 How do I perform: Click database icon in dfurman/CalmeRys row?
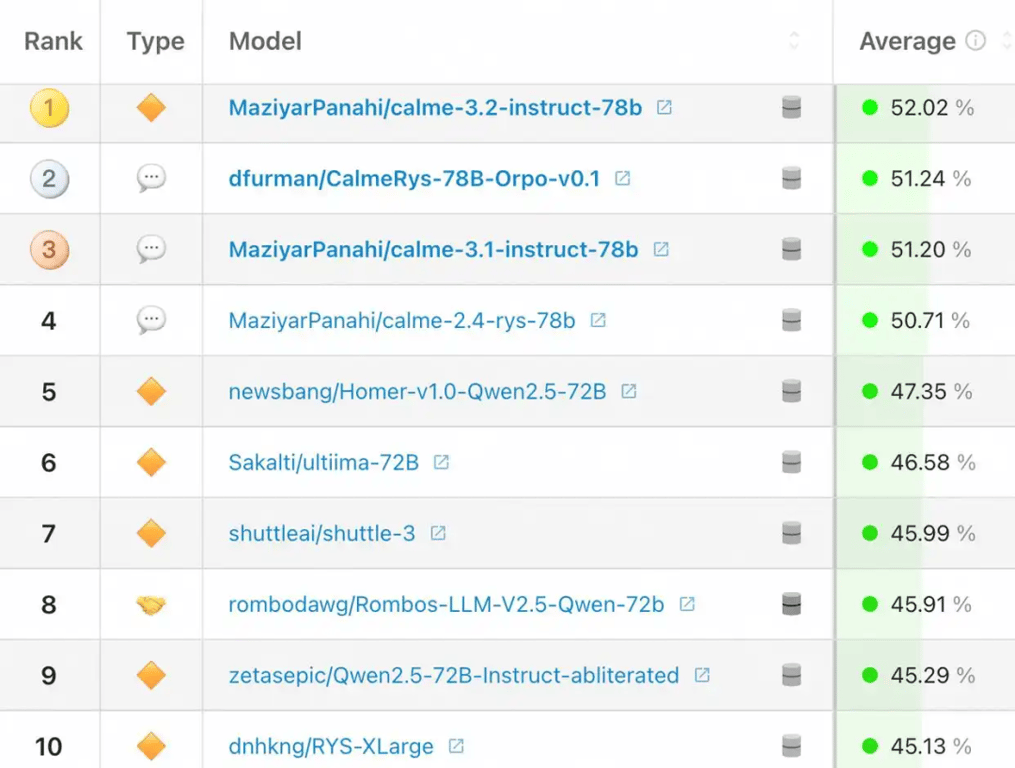click(x=791, y=178)
